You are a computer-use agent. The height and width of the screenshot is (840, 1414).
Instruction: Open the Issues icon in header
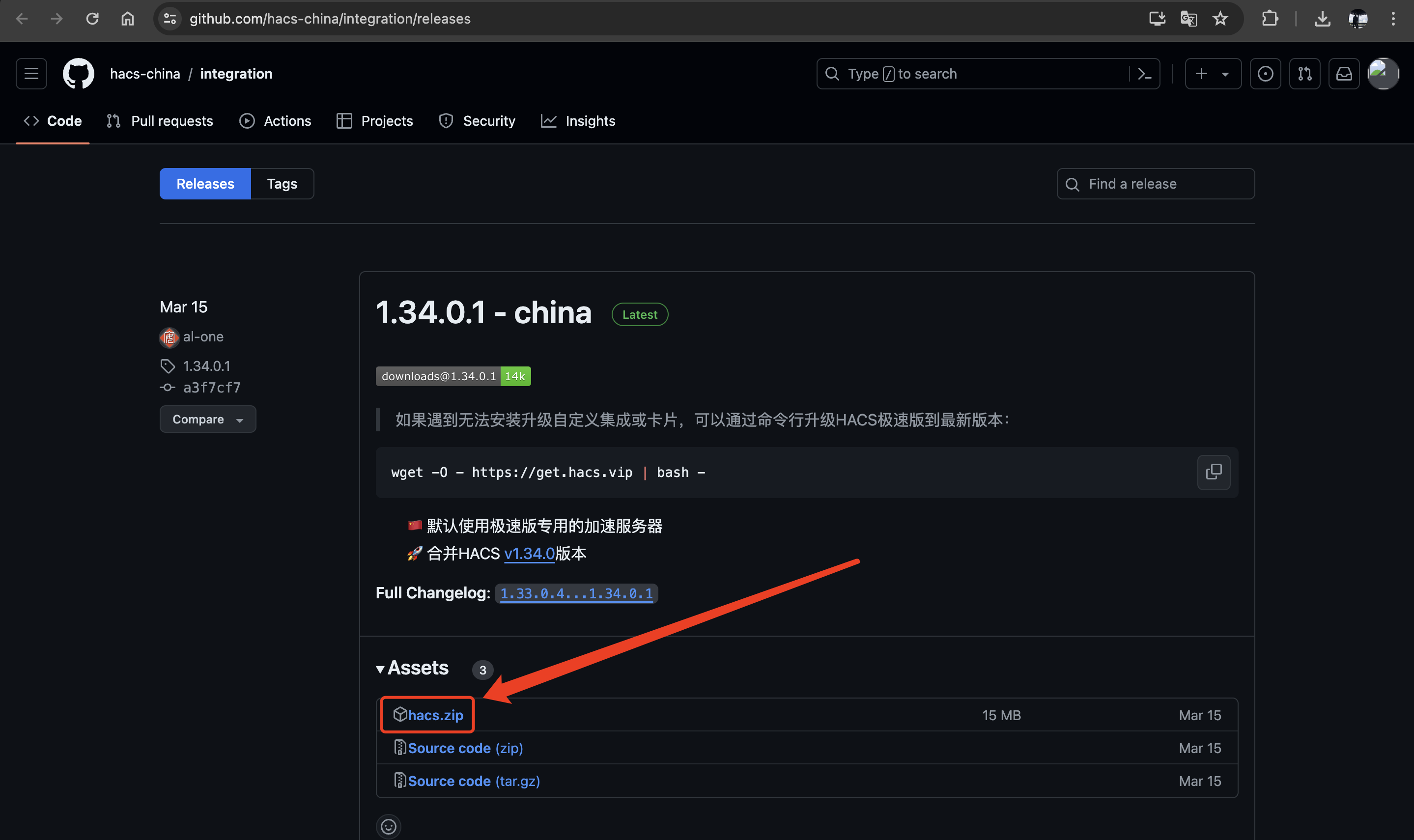[x=1265, y=74]
